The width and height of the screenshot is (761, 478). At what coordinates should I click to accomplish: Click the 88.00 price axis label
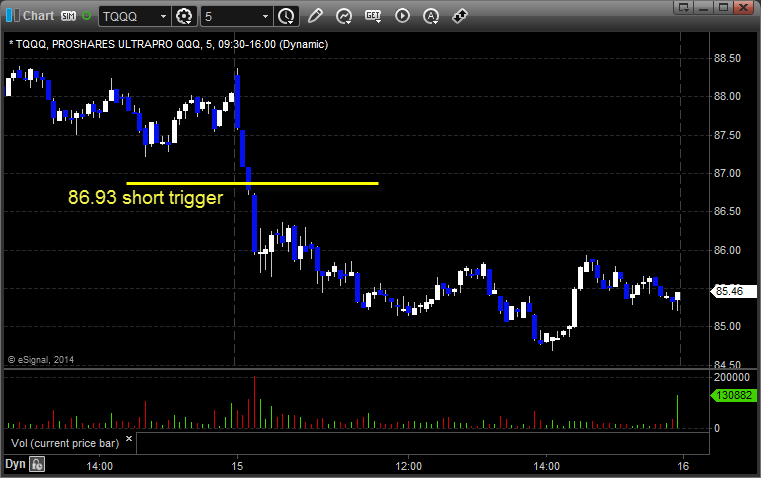click(727, 97)
